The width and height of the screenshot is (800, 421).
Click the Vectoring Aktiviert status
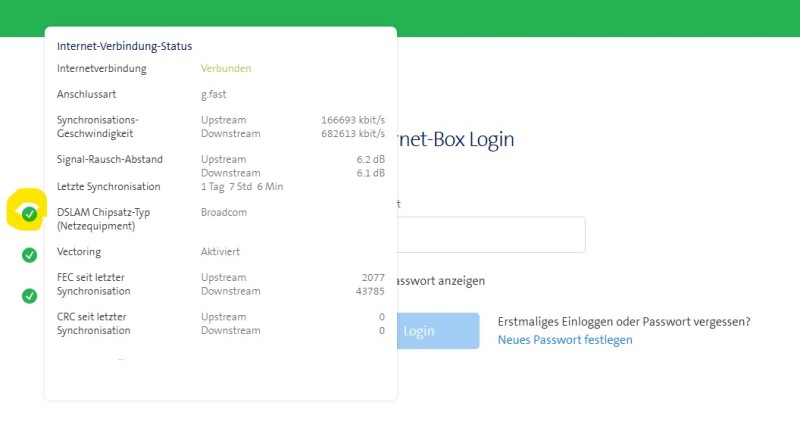[x=220, y=252]
